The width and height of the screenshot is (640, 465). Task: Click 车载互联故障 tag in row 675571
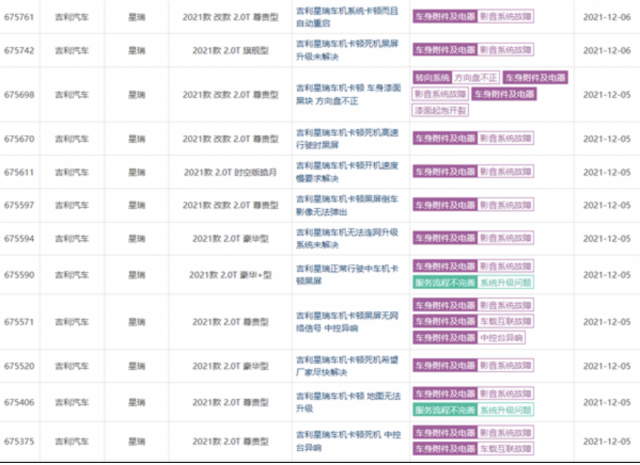click(x=505, y=321)
